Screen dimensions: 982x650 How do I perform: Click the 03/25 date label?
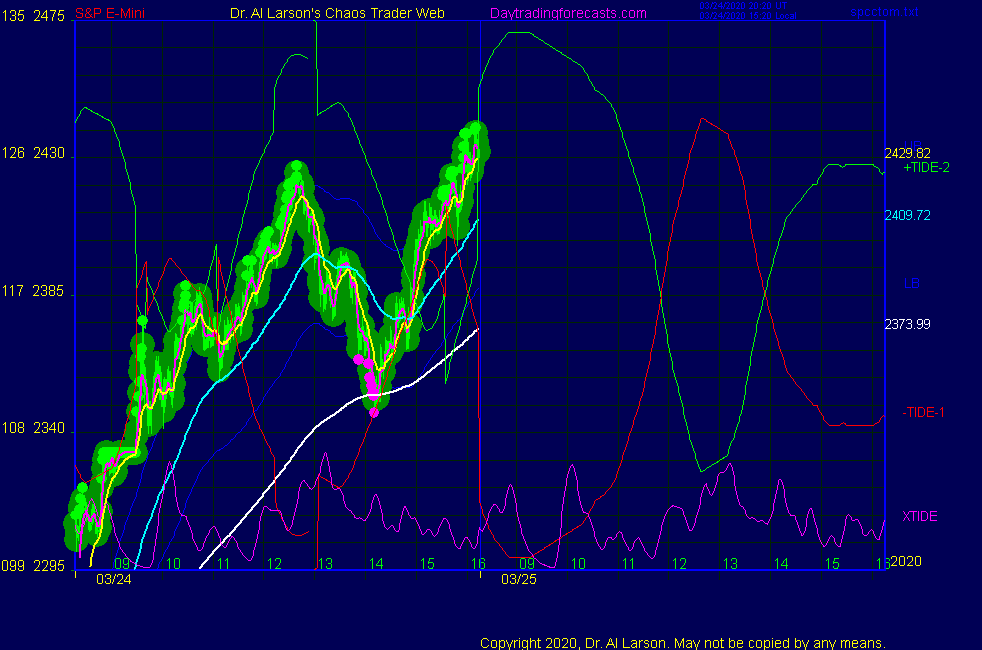(x=519, y=578)
